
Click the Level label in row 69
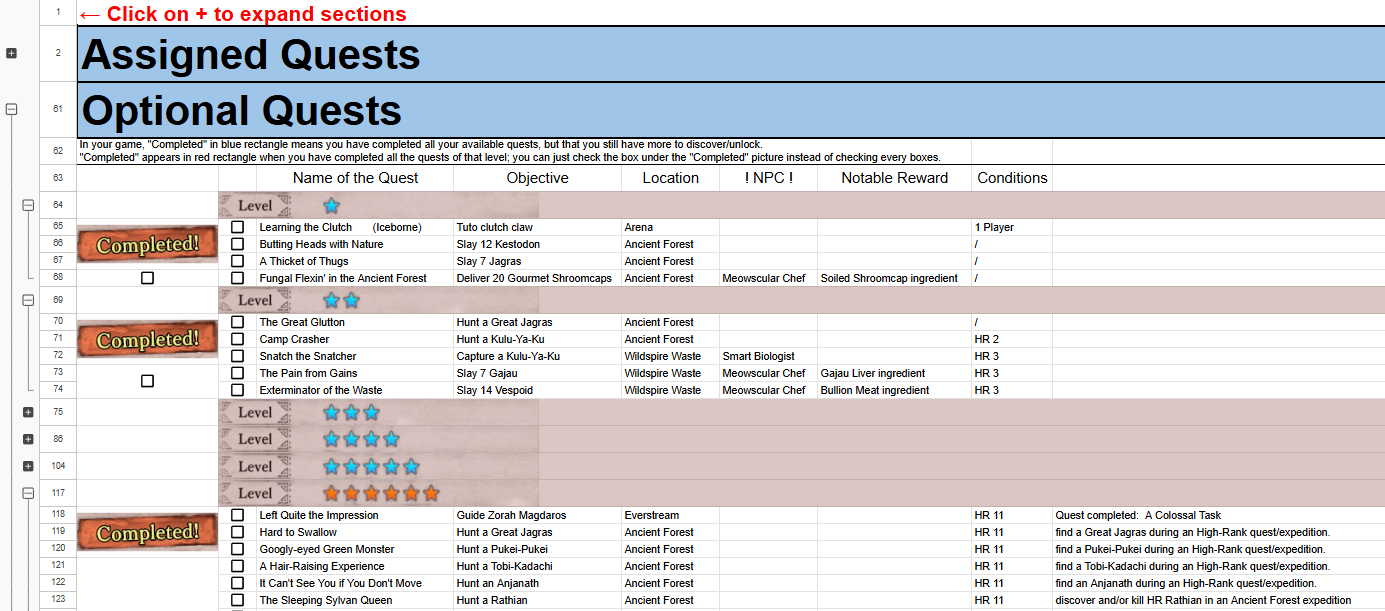254,300
